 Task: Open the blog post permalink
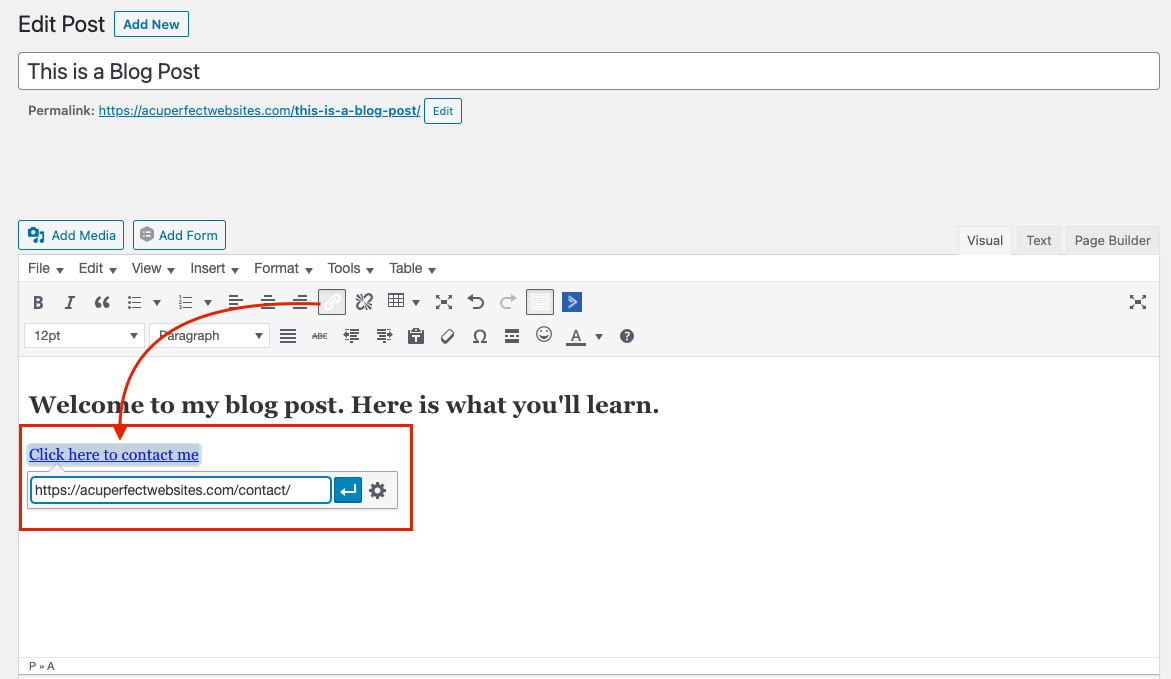coord(258,110)
